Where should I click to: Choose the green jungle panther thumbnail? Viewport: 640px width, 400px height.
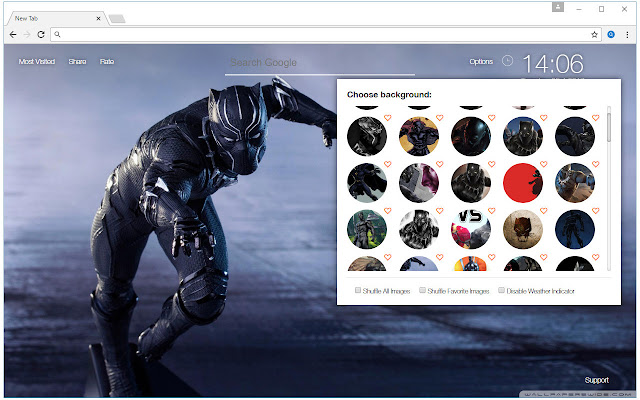(x=367, y=229)
